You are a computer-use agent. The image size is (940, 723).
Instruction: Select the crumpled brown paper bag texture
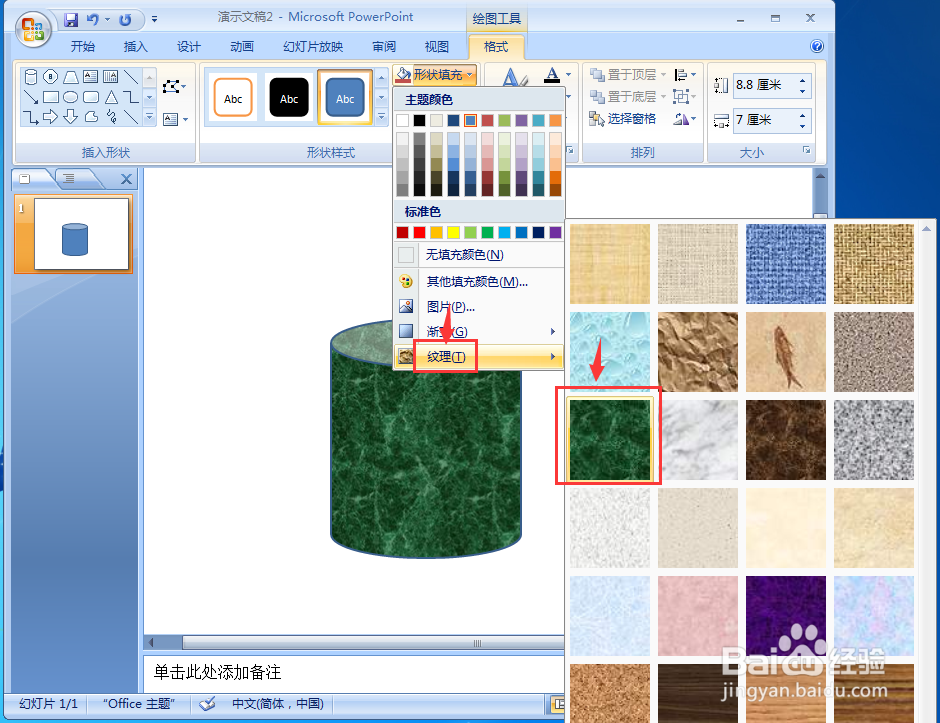[x=698, y=352]
